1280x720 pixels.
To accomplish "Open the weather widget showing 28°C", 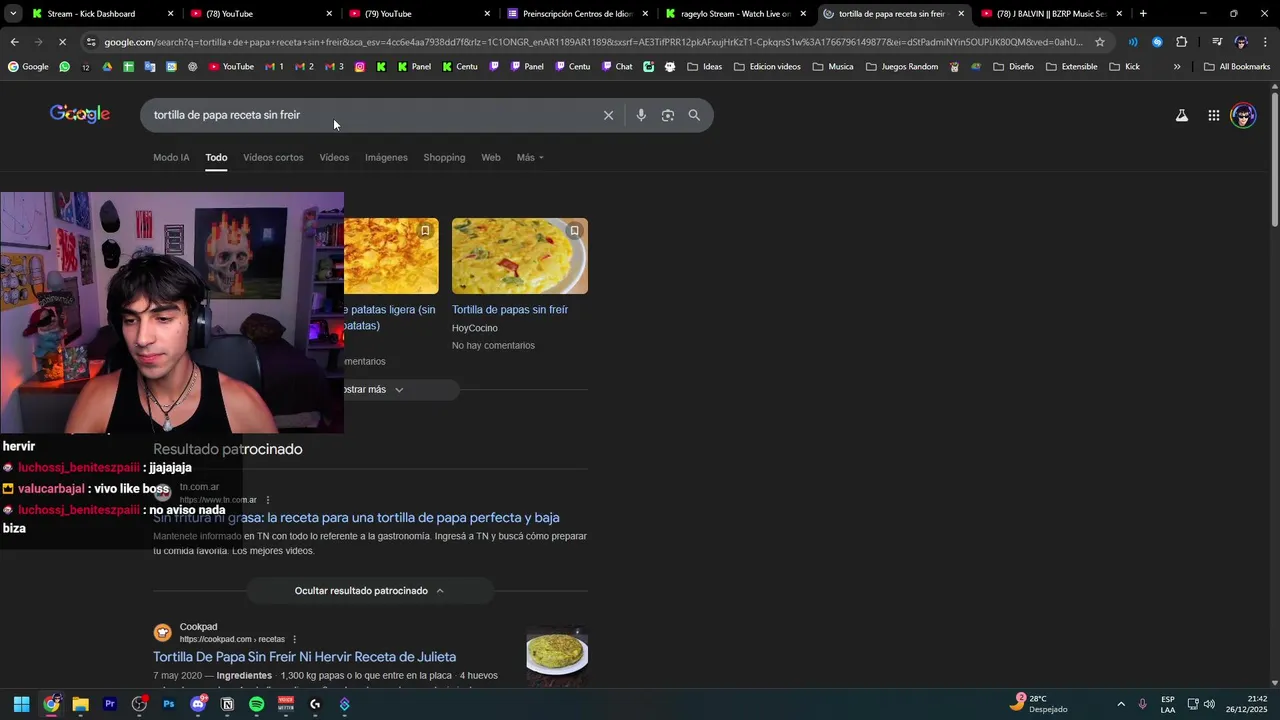I will point(1040,704).
